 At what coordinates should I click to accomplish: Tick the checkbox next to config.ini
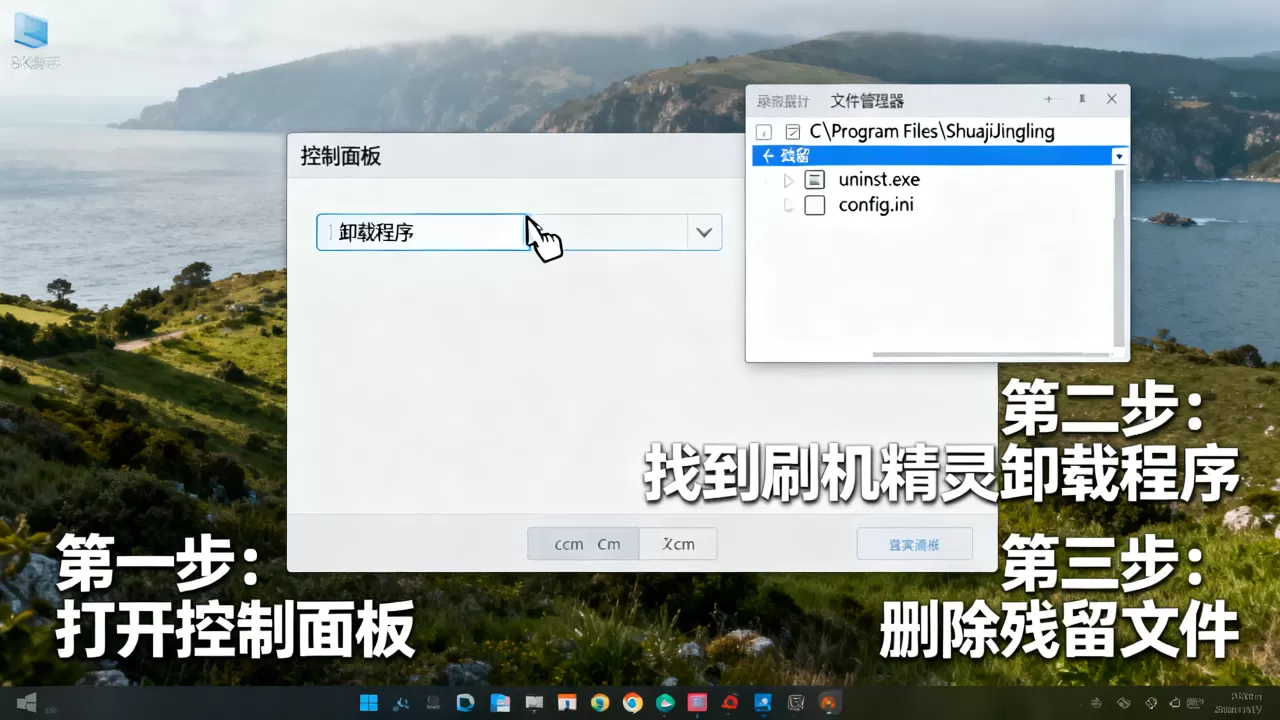pyautogui.click(x=815, y=206)
